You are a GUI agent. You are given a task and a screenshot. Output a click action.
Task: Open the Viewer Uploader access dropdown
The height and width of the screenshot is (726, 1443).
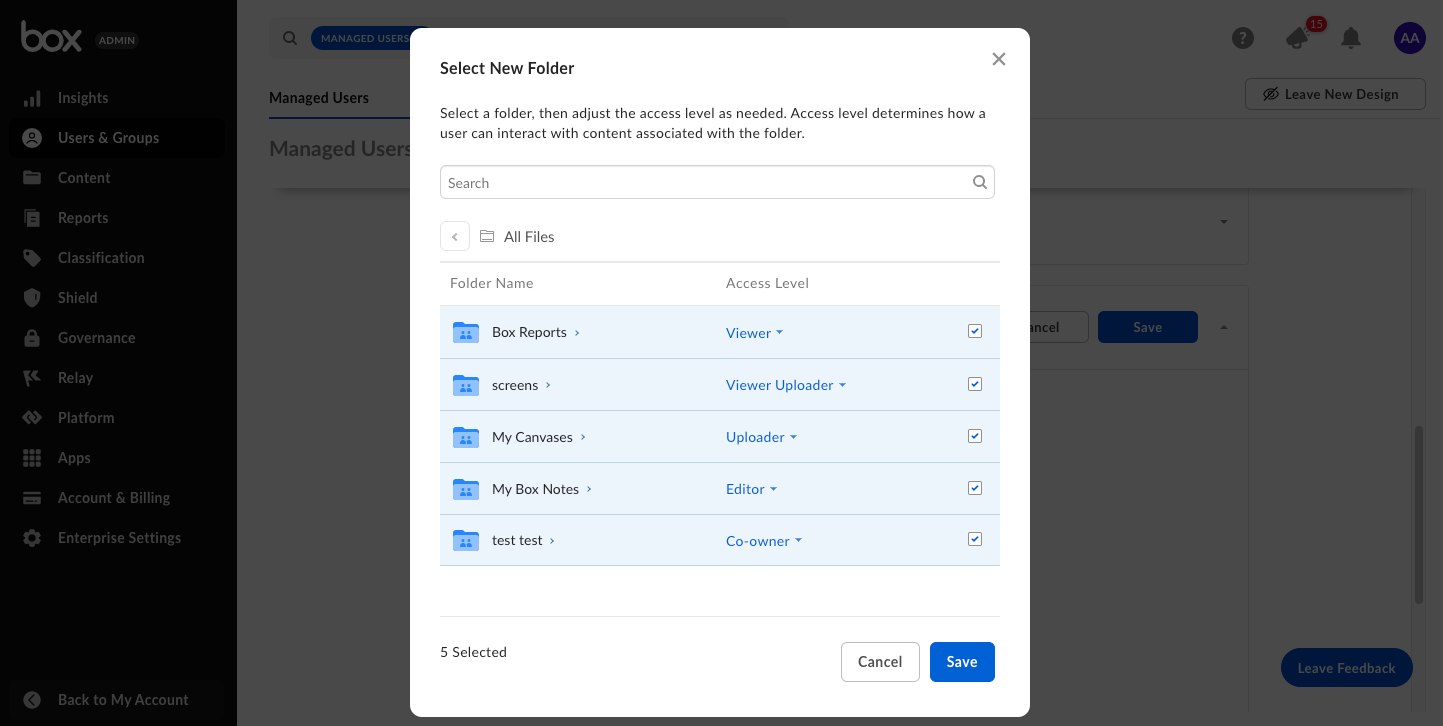point(785,385)
